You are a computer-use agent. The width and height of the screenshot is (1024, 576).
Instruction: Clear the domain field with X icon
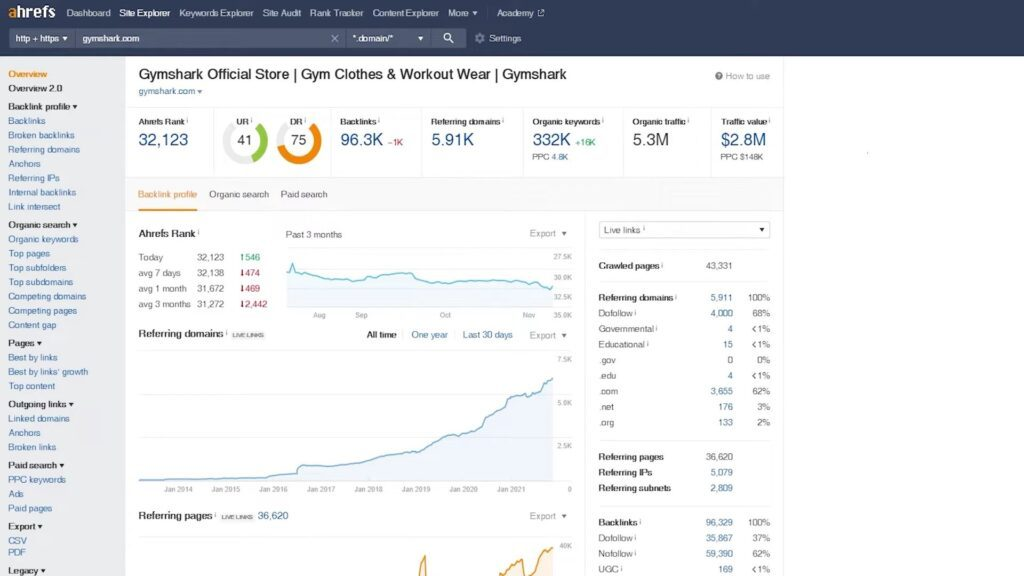(334, 39)
